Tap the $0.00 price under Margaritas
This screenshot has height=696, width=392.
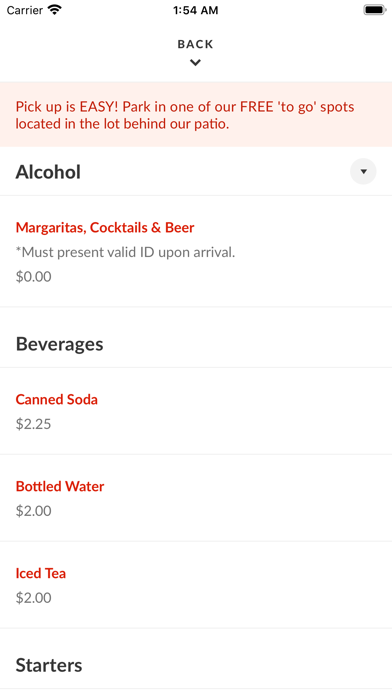coord(34,277)
